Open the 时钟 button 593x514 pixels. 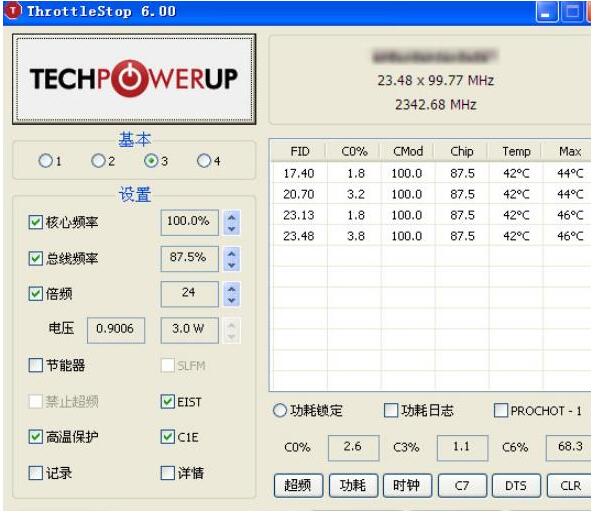pyautogui.click(x=407, y=485)
